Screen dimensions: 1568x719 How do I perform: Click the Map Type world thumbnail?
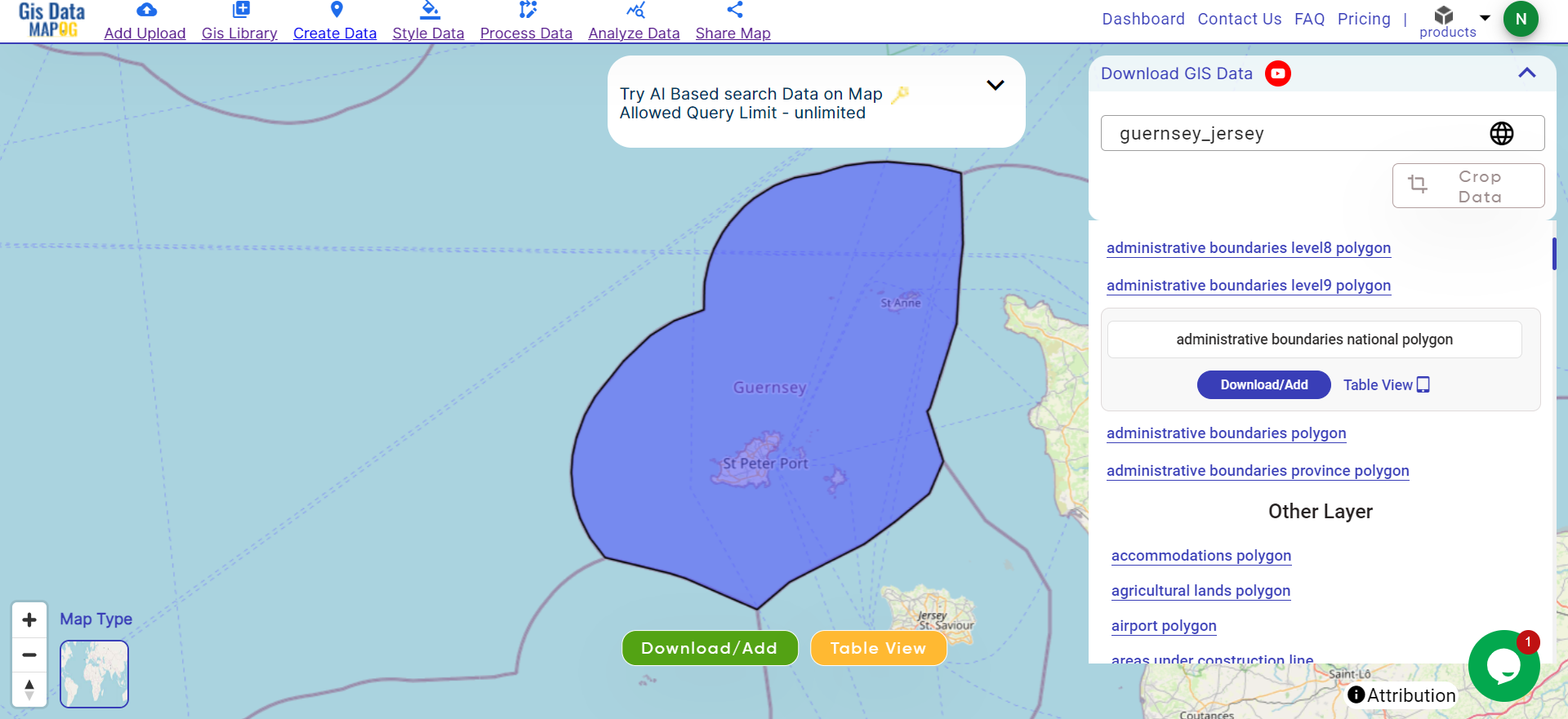pos(95,673)
